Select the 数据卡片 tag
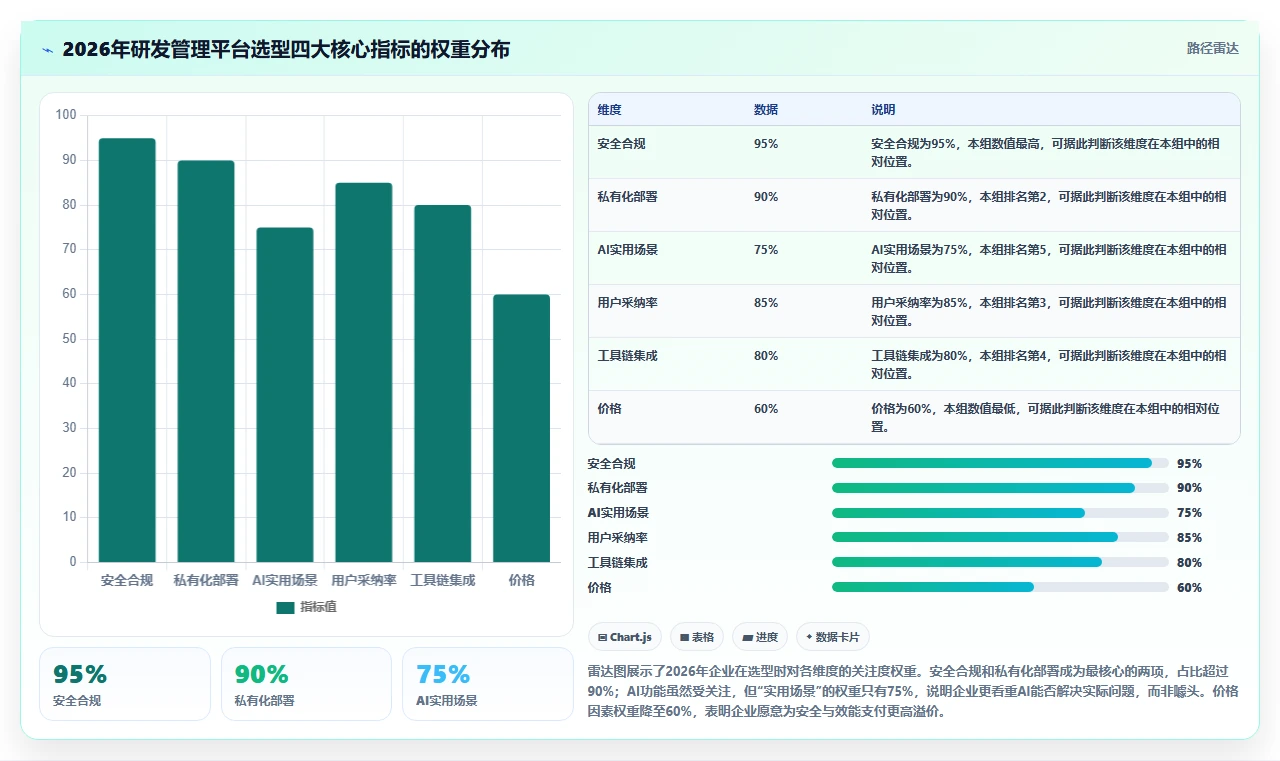 [833, 637]
